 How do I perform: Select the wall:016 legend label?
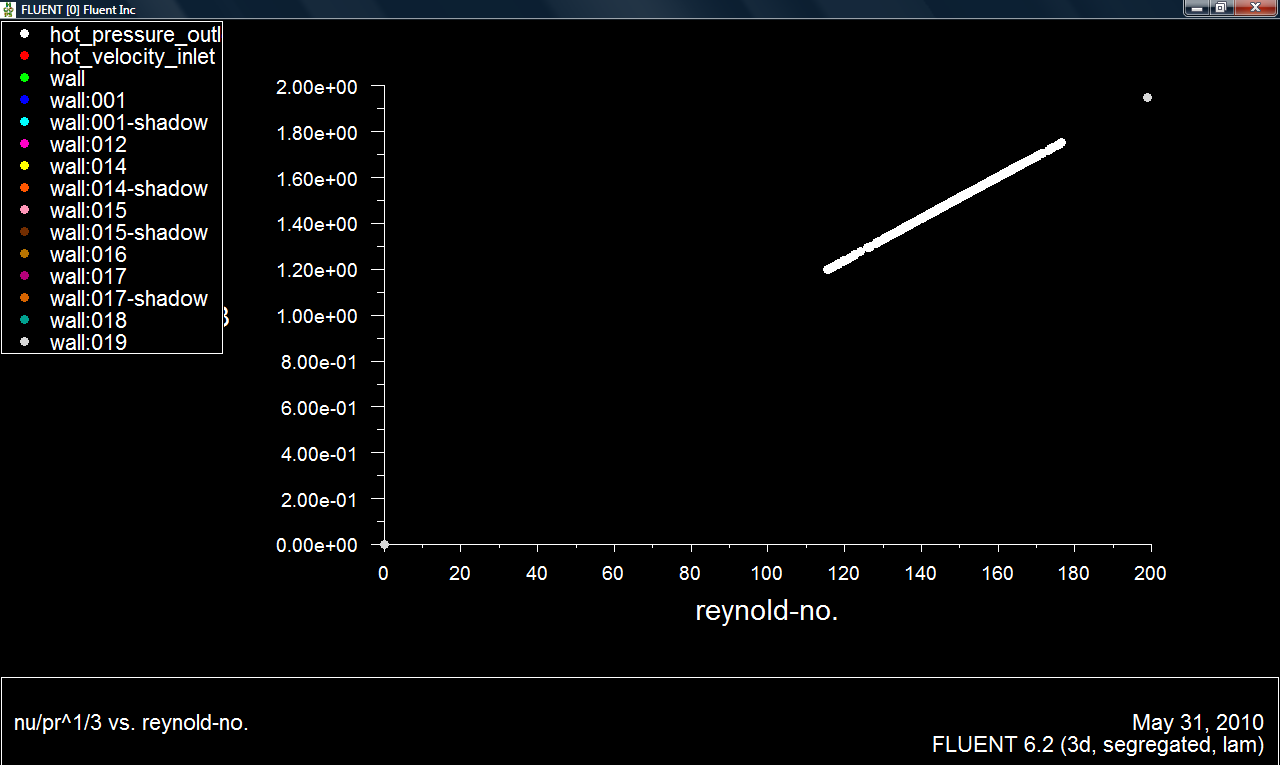click(x=88, y=255)
